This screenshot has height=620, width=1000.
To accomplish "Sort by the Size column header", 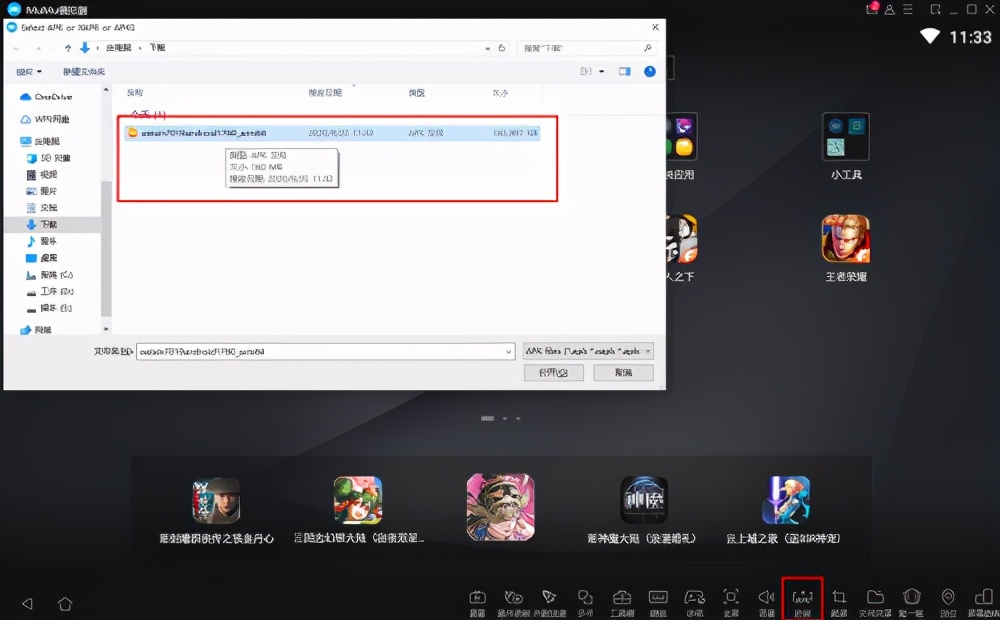I will pos(500,93).
